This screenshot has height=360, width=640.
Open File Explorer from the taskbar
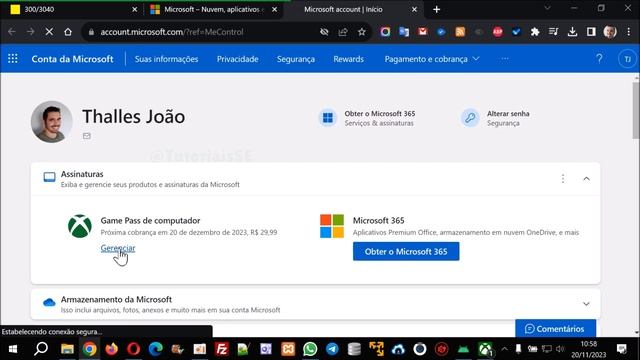click(x=67, y=349)
